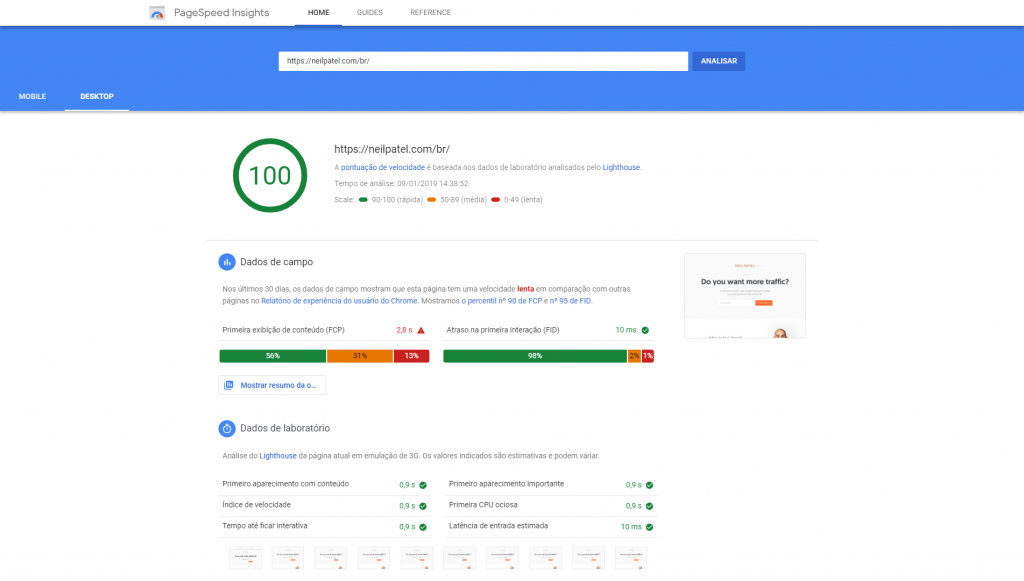The image size is (1024, 581).
Task: Click the green 90-100 (rápida) scale marker
Action: [363, 200]
